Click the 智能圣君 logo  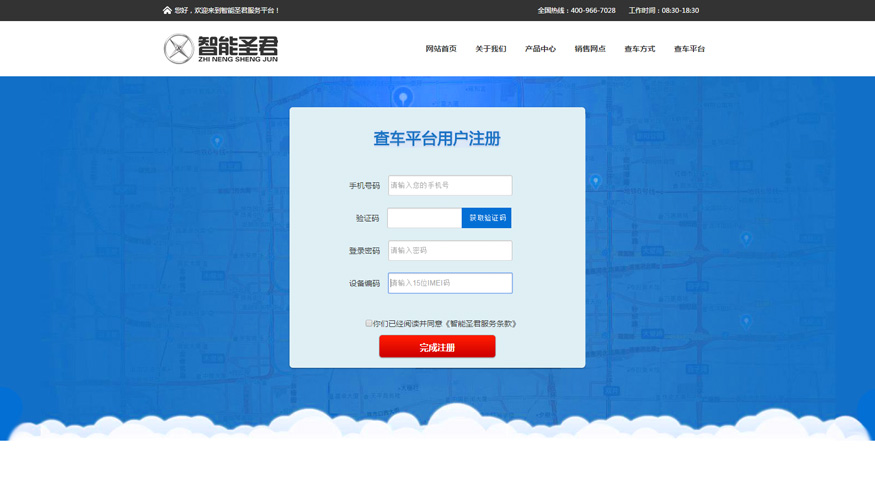pyautogui.click(x=221, y=49)
